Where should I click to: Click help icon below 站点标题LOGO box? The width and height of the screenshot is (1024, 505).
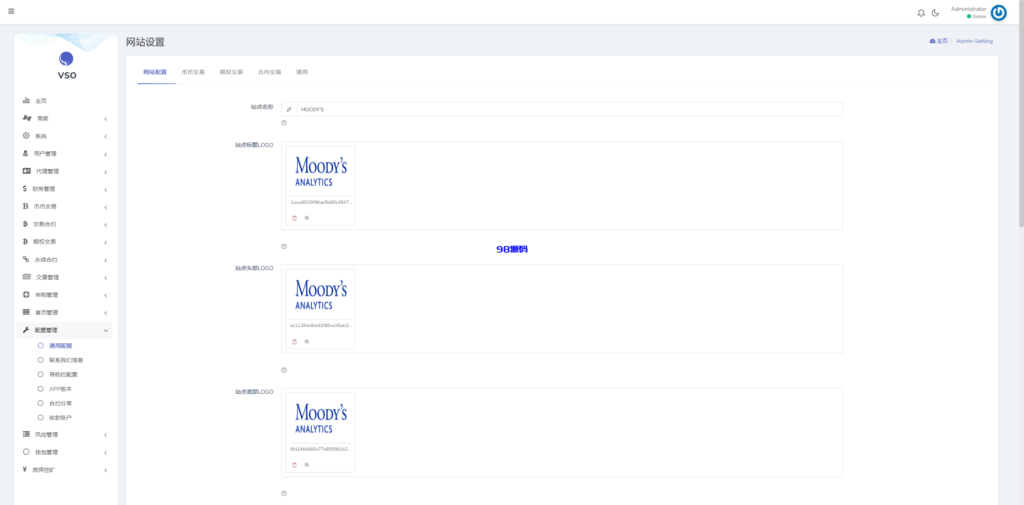click(284, 246)
